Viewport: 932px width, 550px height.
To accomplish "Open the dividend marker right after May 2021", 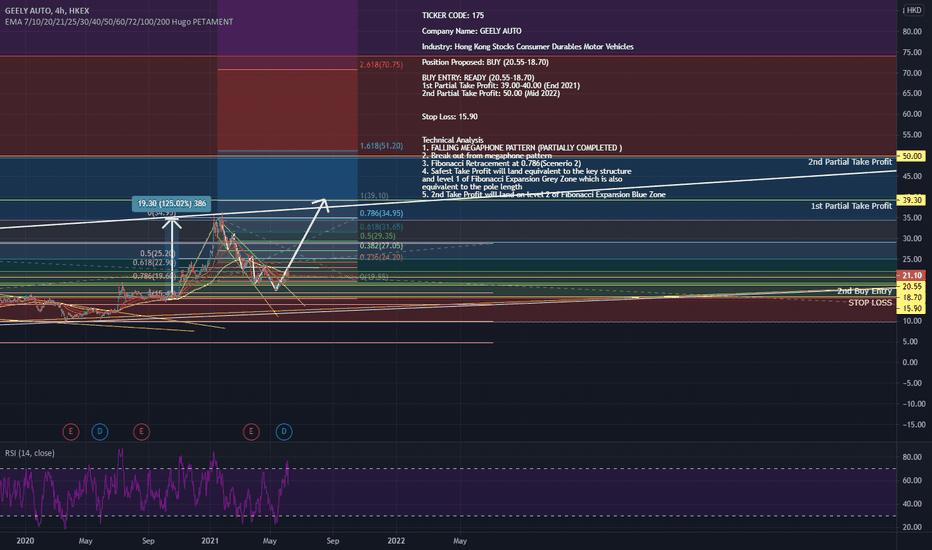I will [284, 432].
